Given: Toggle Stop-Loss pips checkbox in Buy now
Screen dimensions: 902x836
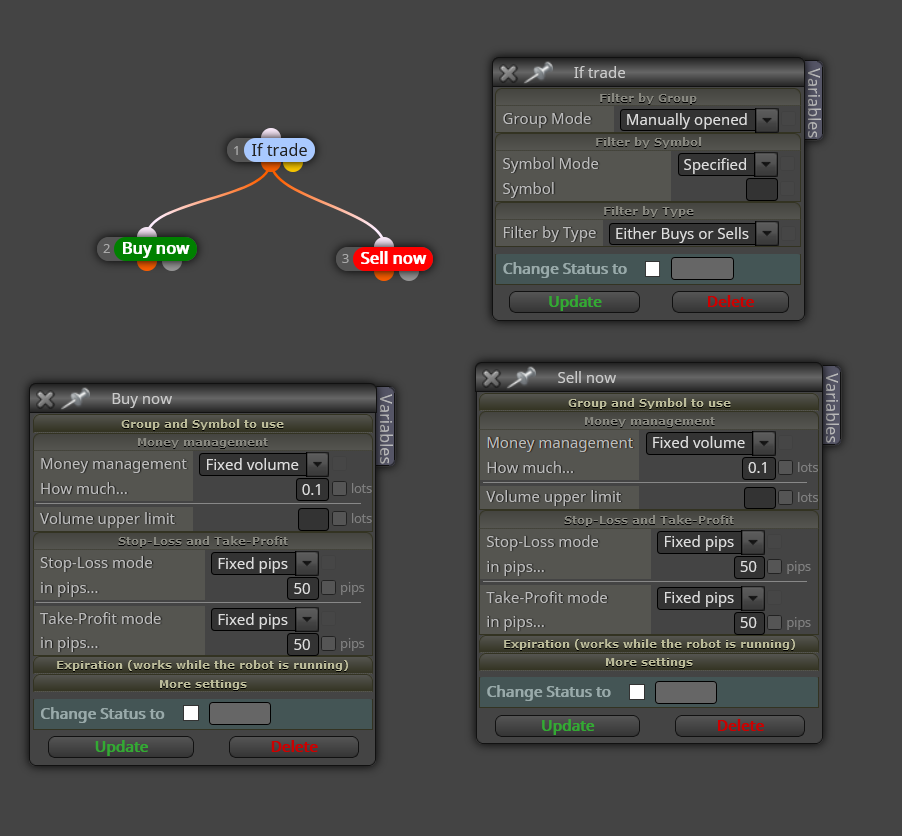Looking at the screenshot, I should 328,587.
